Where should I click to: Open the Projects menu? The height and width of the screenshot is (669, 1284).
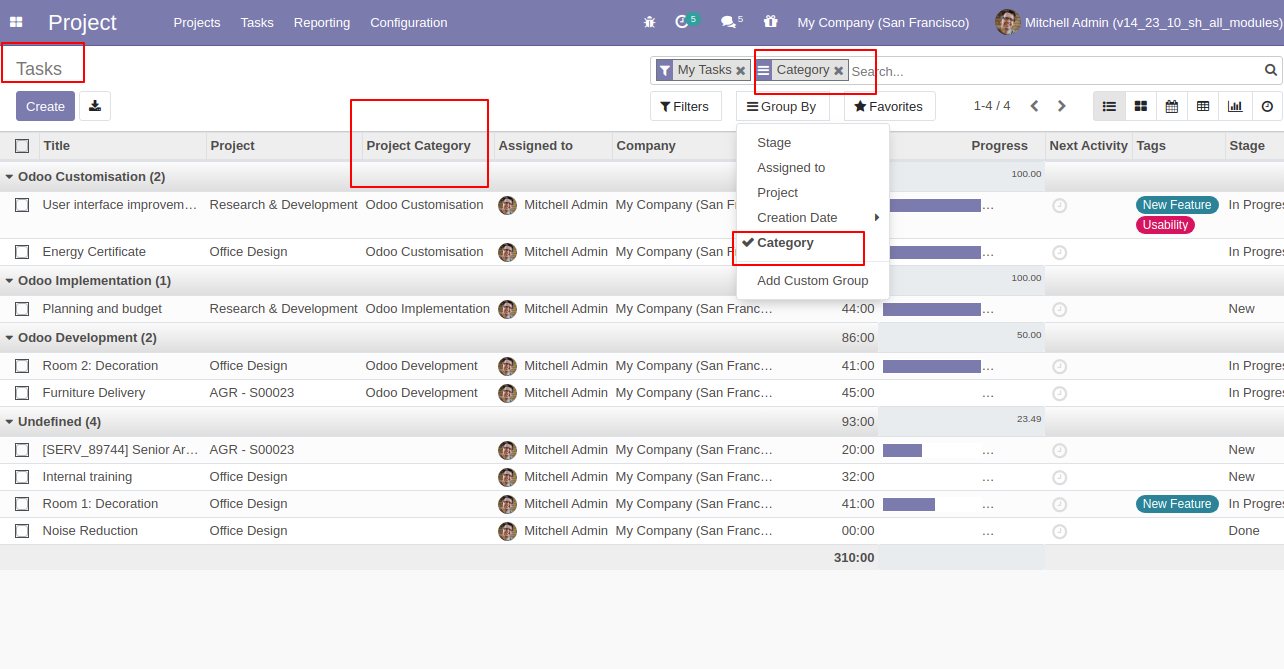click(197, 22)
